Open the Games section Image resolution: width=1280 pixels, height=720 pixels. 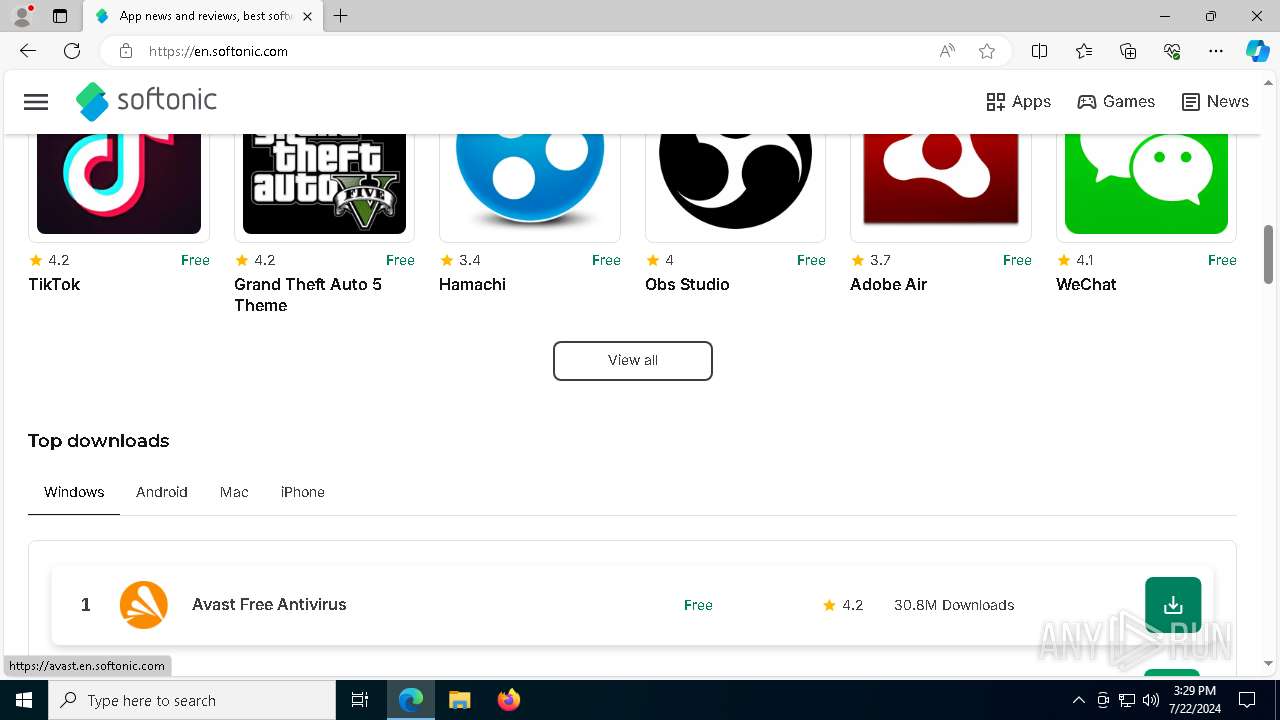(1116, 102)
